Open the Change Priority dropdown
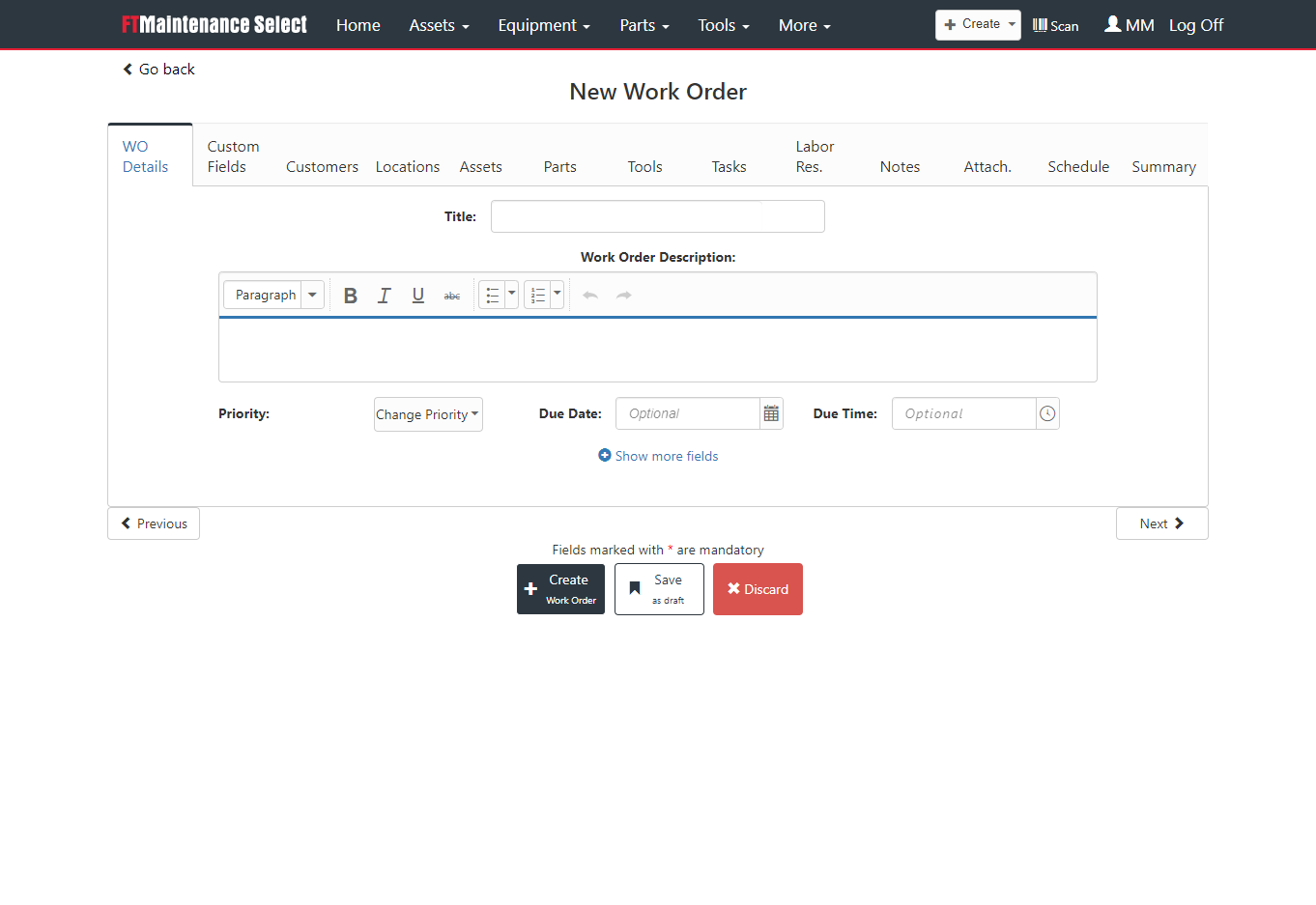The width and height of the screenshot is (1316, 905). coord(428,413)
